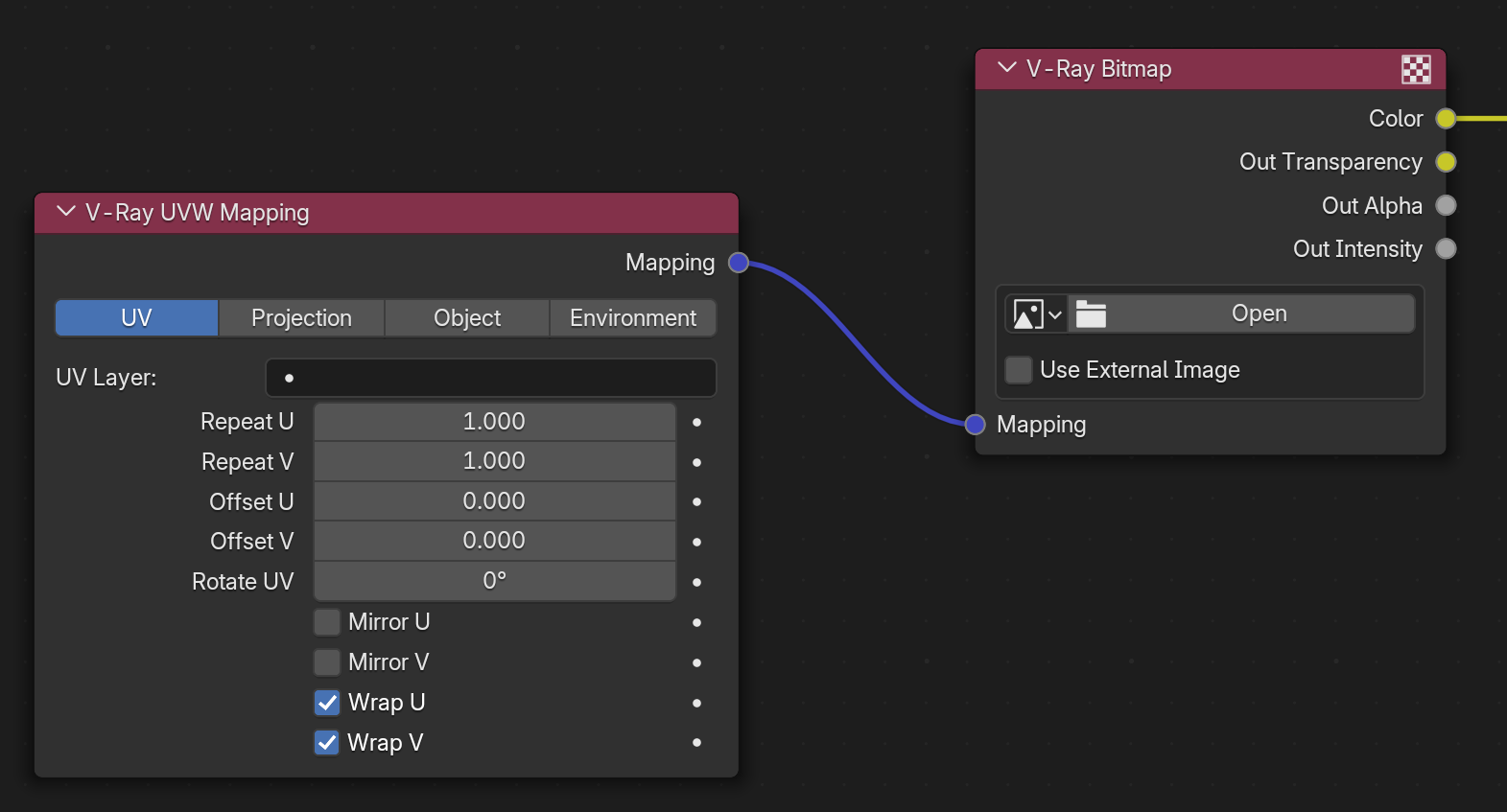Click the folder icon on Open button
This screenshot has height=812, width=1507.
coord(1091,314)
